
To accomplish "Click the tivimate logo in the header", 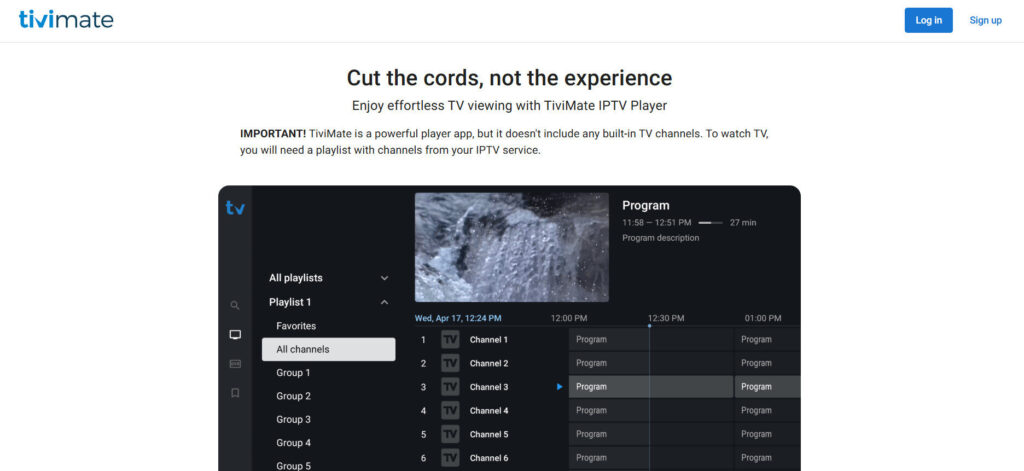I will pos(66,20).
